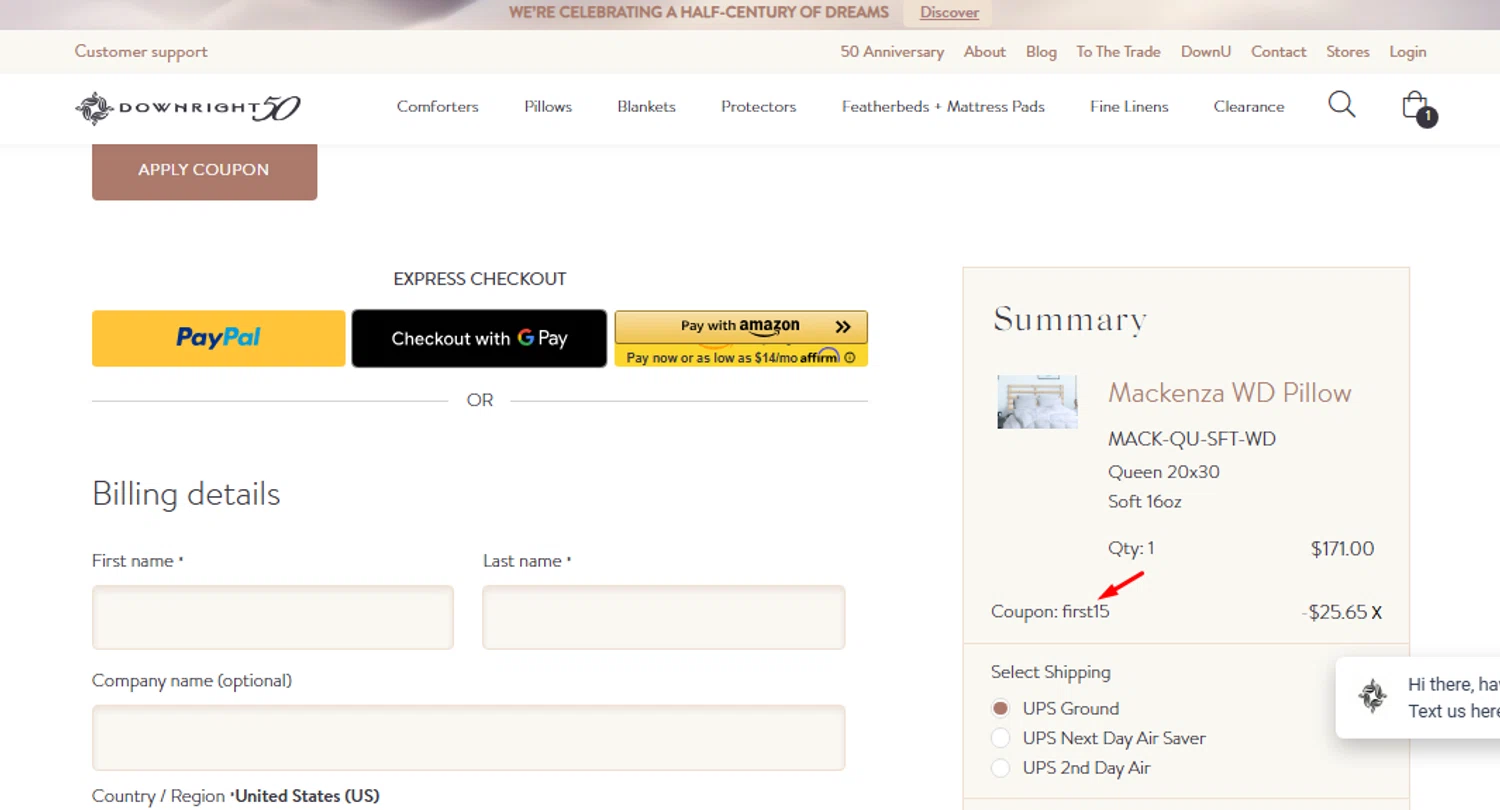Open the Mackenza WD Pillow thumbnail

[x=1037, y=402]
